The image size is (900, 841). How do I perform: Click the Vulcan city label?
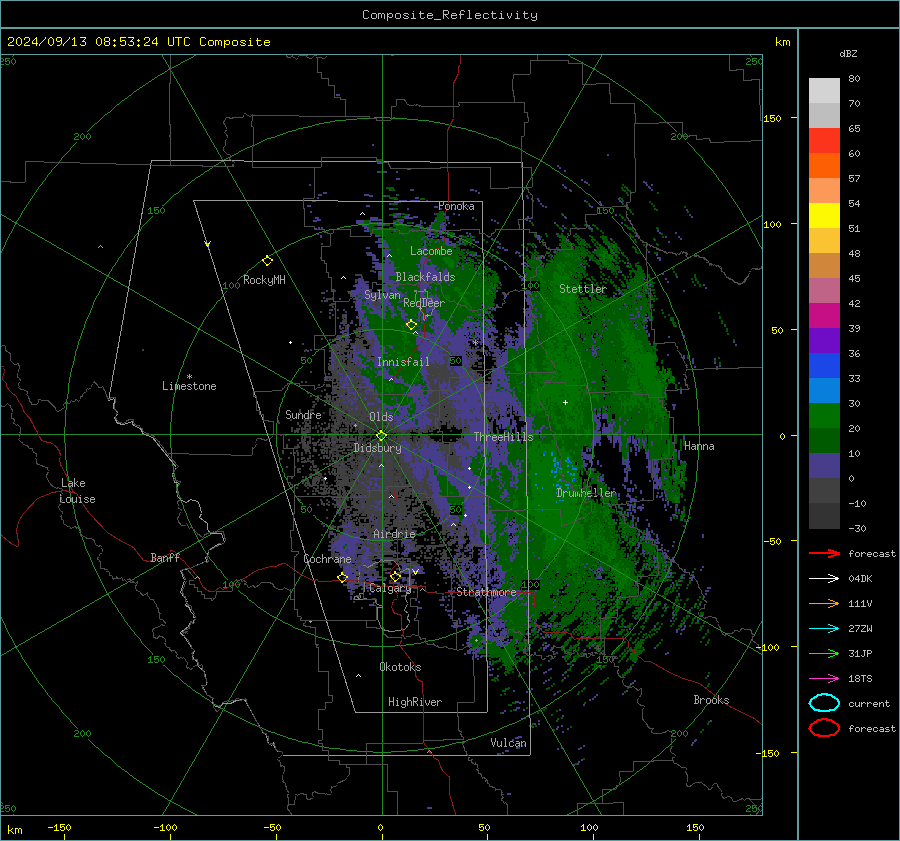tap(508, 743)
